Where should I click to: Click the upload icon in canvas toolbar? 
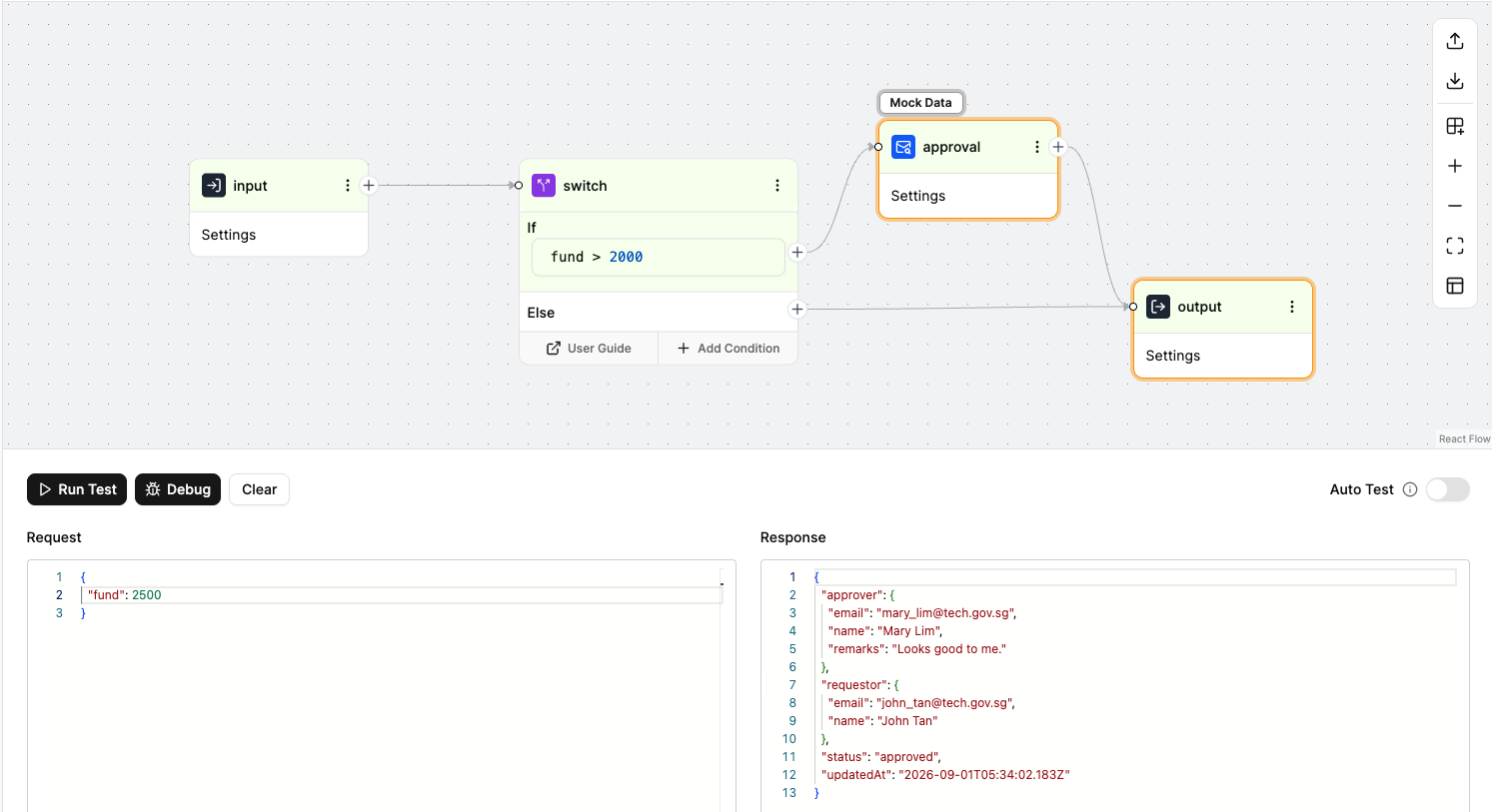[x=1455, y=41]
